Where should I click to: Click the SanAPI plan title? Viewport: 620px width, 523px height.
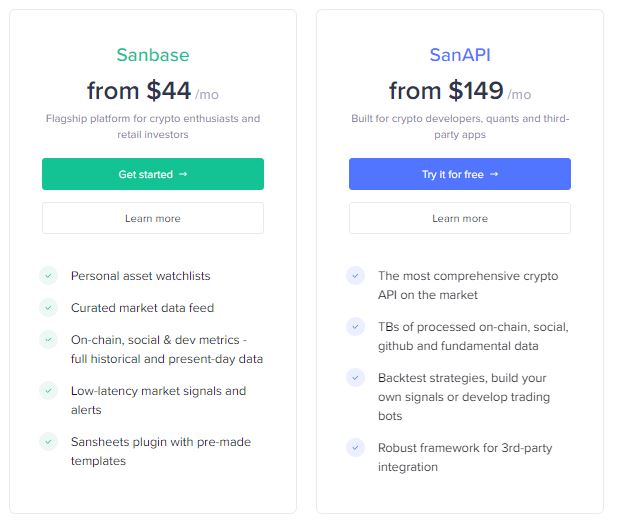point(460,55)
